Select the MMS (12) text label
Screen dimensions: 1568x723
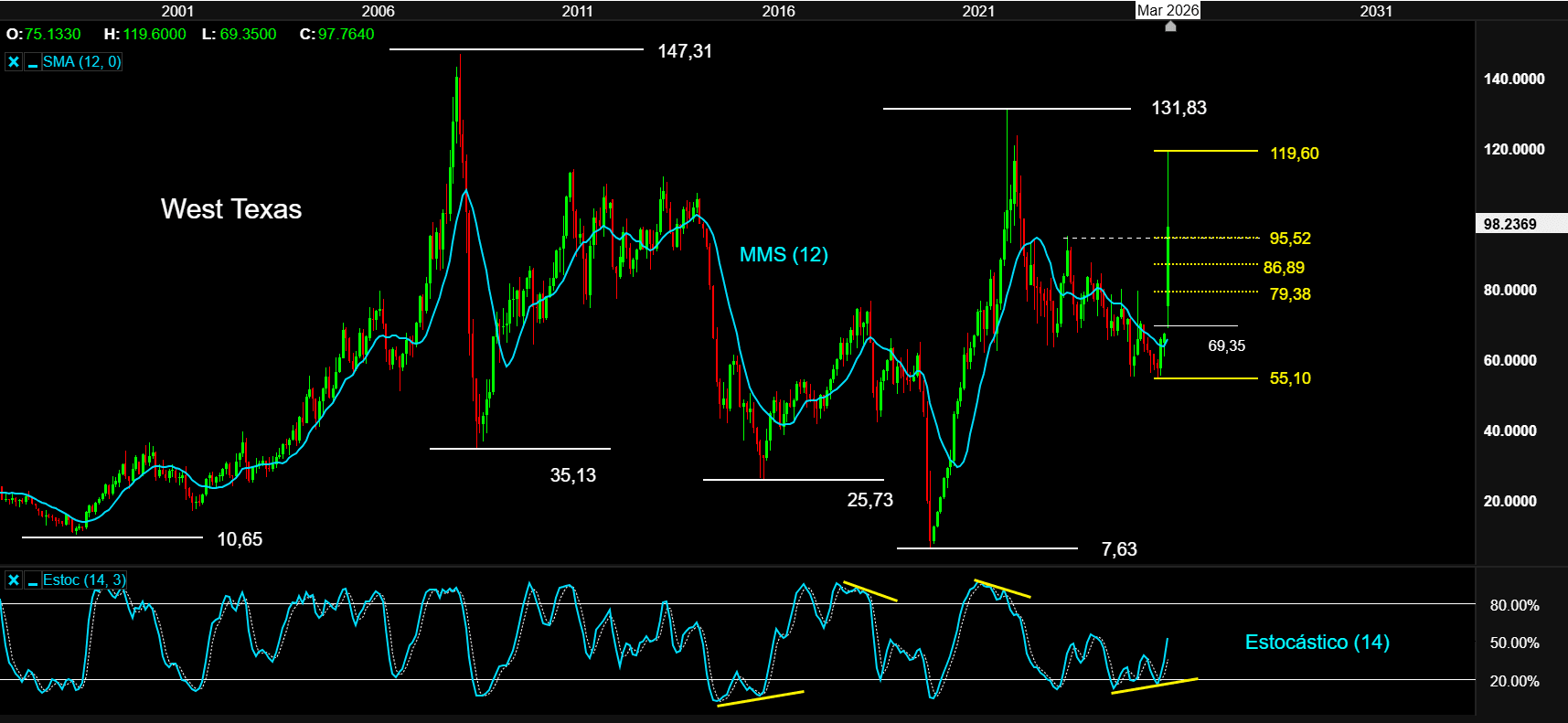pos(784,255)
